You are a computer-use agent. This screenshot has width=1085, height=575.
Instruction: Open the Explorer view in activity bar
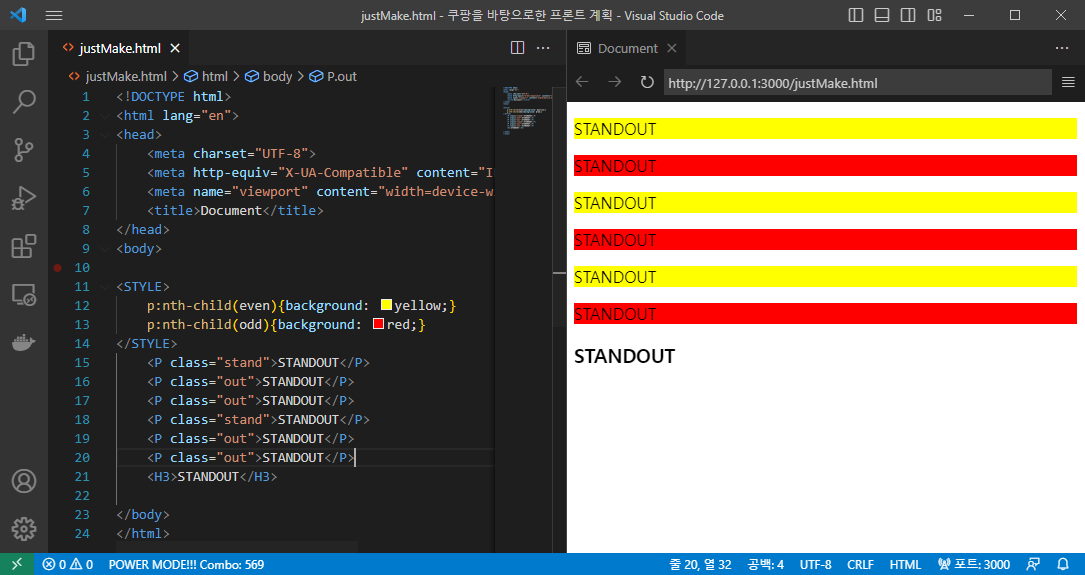tap(24, 54)
